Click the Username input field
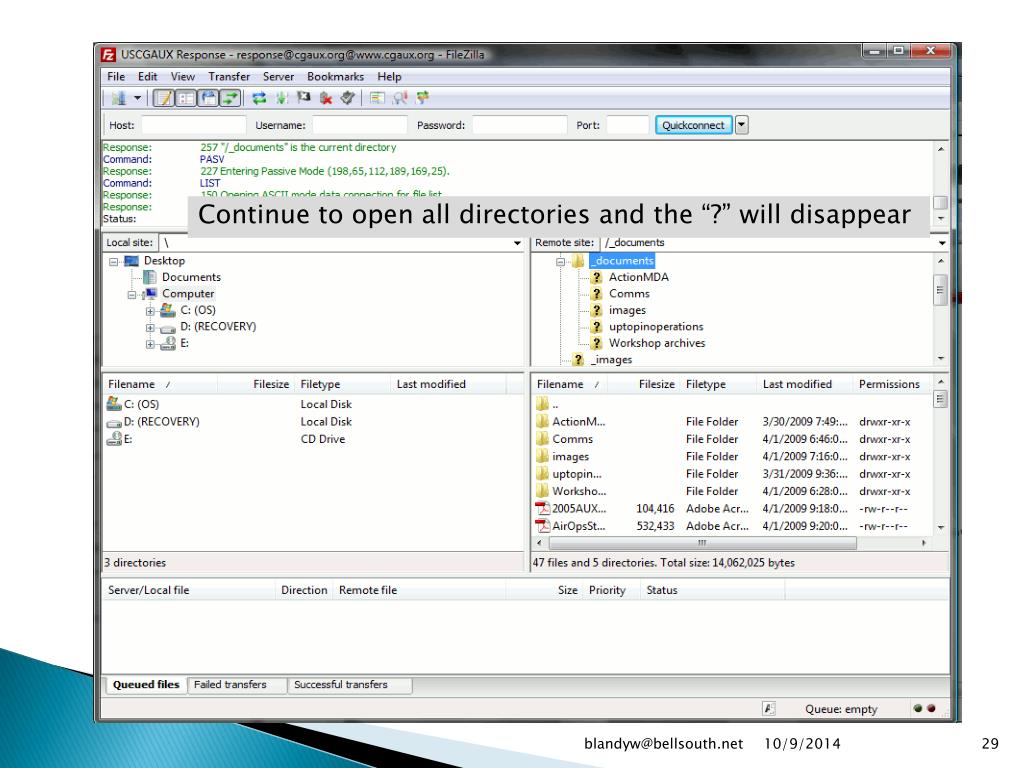Screen dimensions: 1024x768 [359, 125]
